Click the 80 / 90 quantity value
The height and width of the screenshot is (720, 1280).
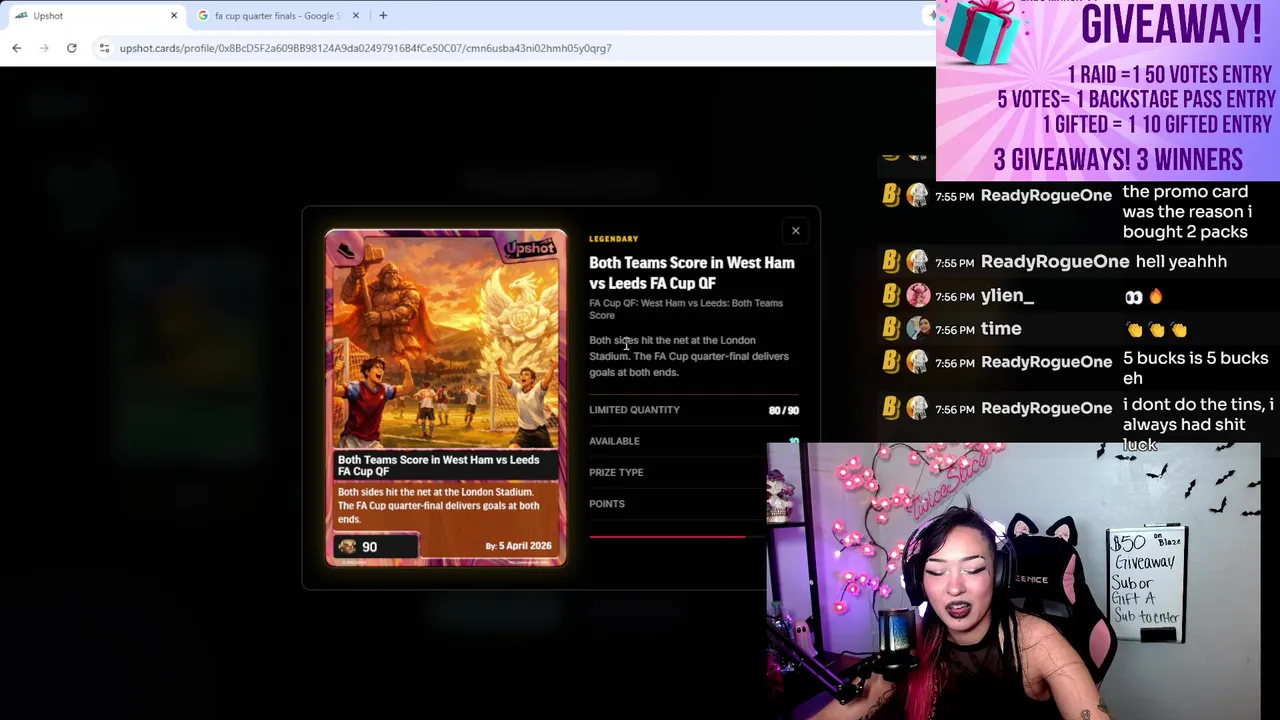point(783,410)
